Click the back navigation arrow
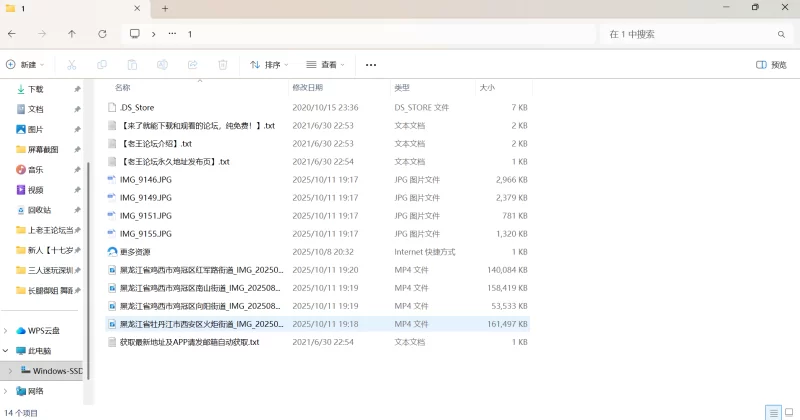Viewport: 800px width, 420px height. tap(12, 34)
